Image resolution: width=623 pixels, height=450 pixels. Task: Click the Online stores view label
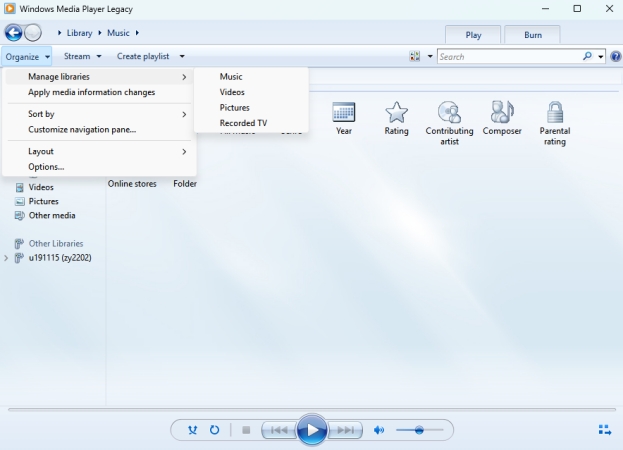coord(132,184)
